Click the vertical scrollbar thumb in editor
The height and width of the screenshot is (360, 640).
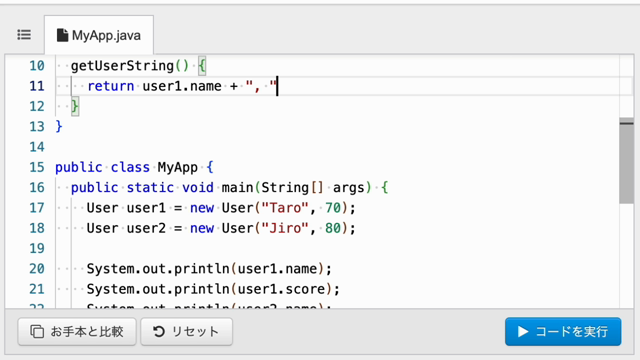626,160
